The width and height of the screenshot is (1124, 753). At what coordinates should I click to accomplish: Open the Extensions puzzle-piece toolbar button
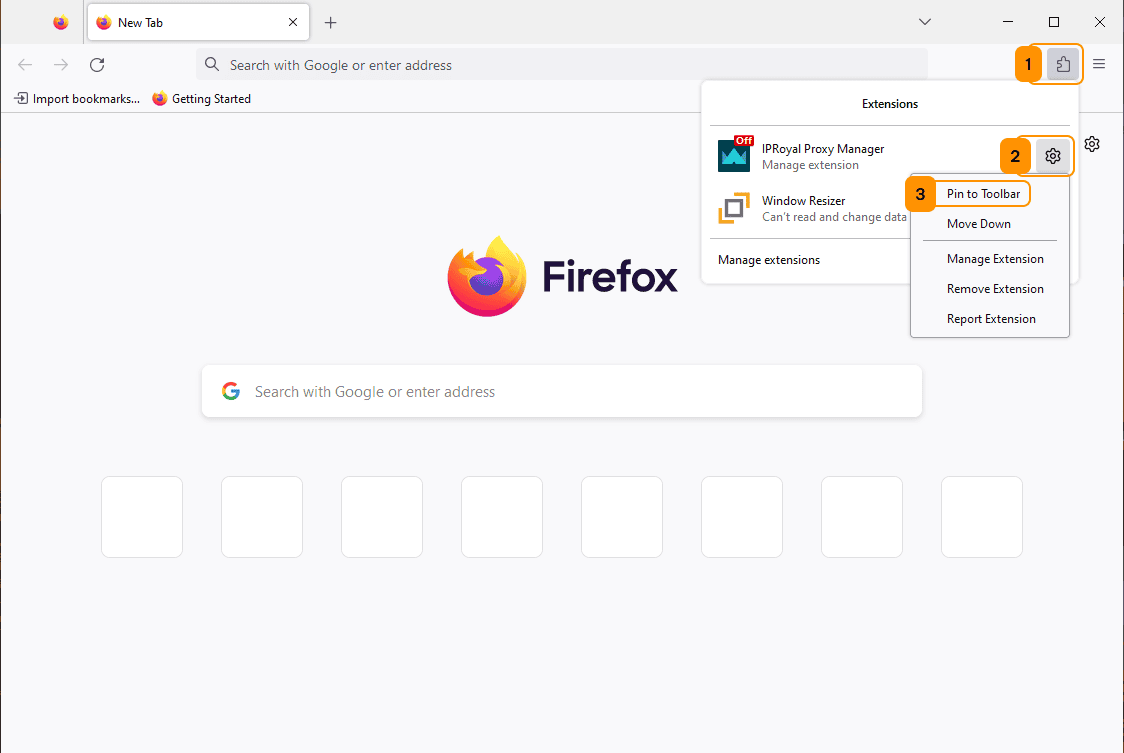1062,65
